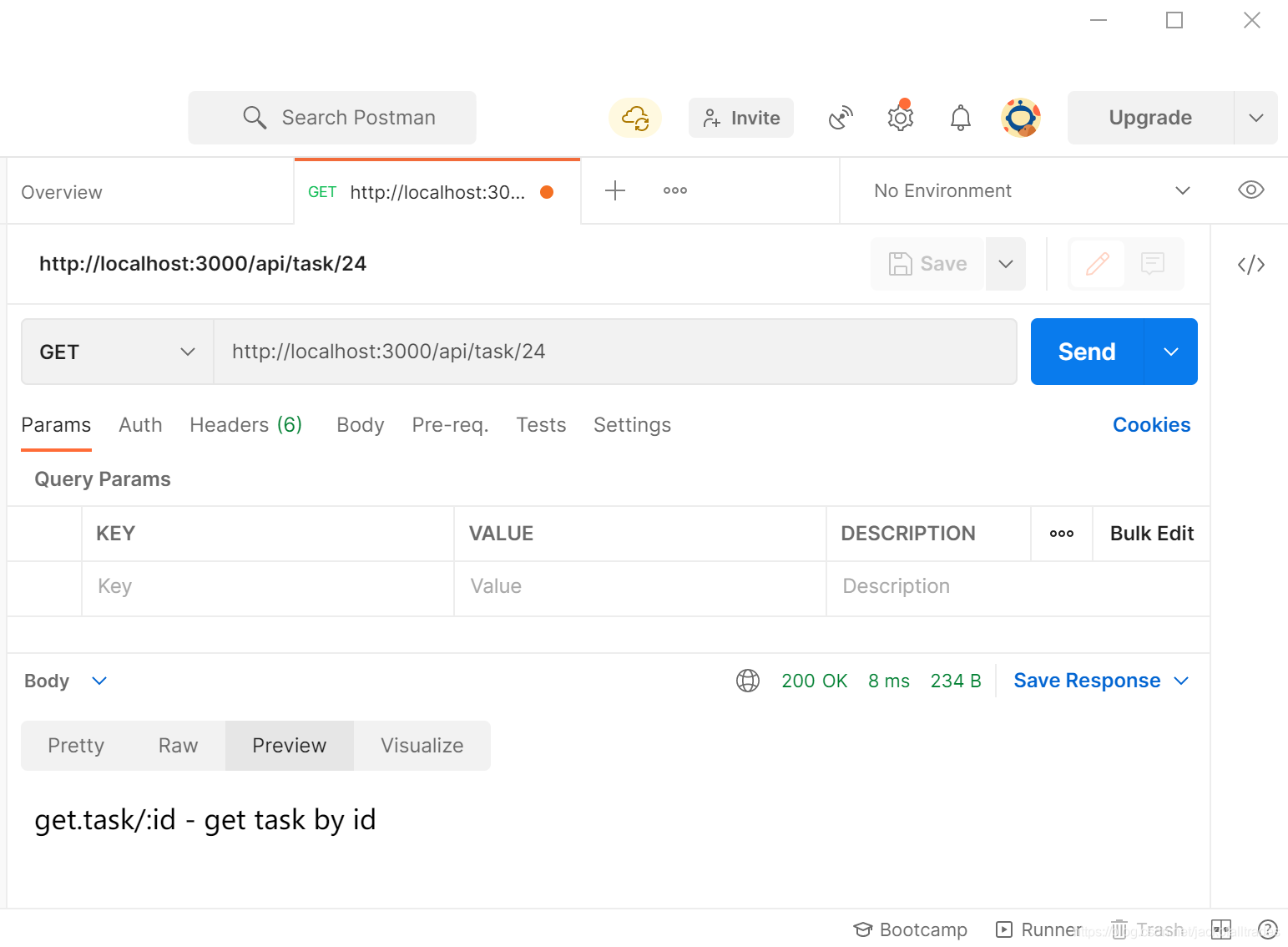Viewport: 1288px width, 947px height.
Task: Switch response view to Visualize
Action: click(422, 746)
